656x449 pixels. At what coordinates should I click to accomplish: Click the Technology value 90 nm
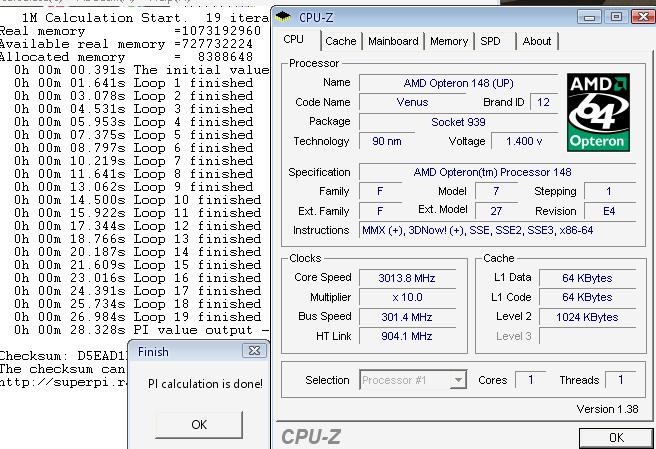(387, 141)
